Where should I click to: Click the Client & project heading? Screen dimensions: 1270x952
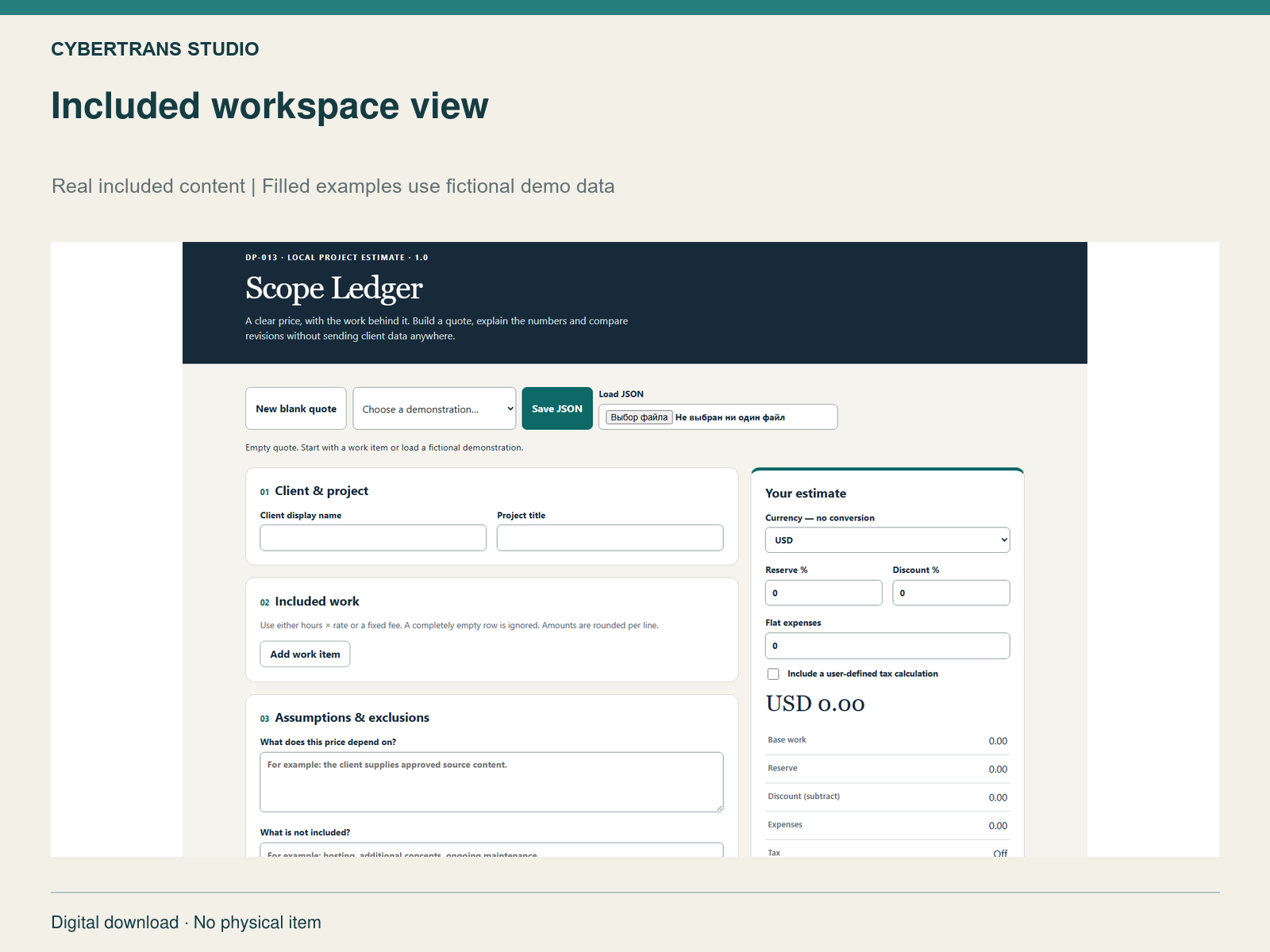[321, 491]
